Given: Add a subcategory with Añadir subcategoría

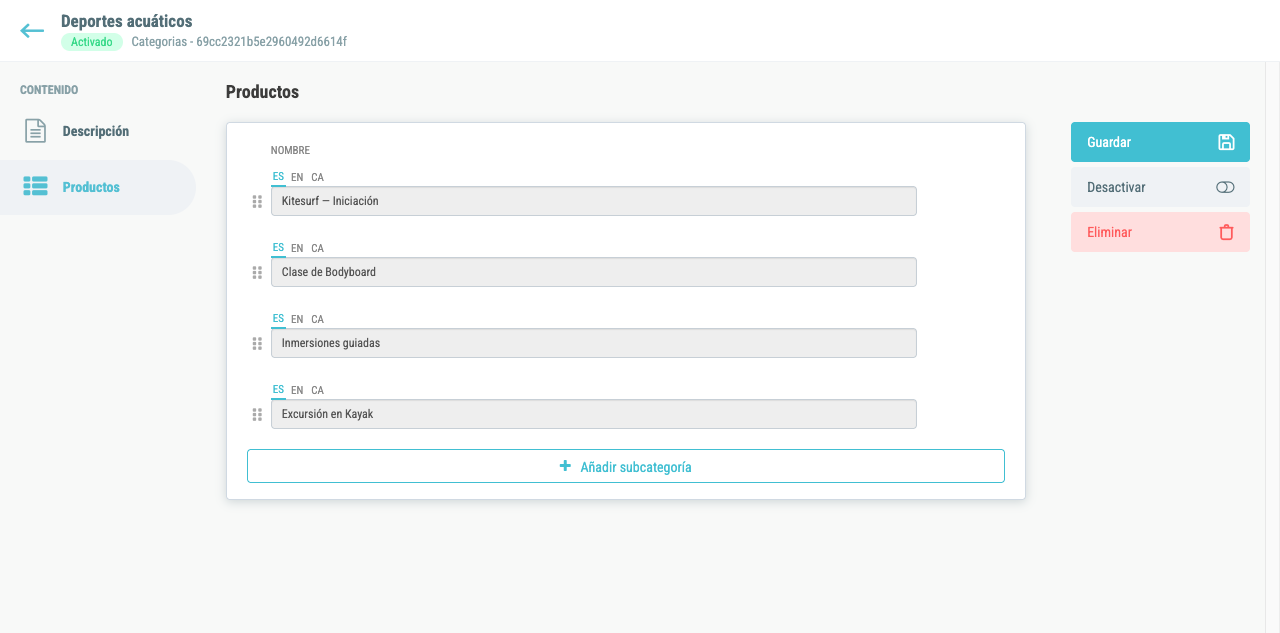Looking at the screenshot, I should [x=626, y=466].
